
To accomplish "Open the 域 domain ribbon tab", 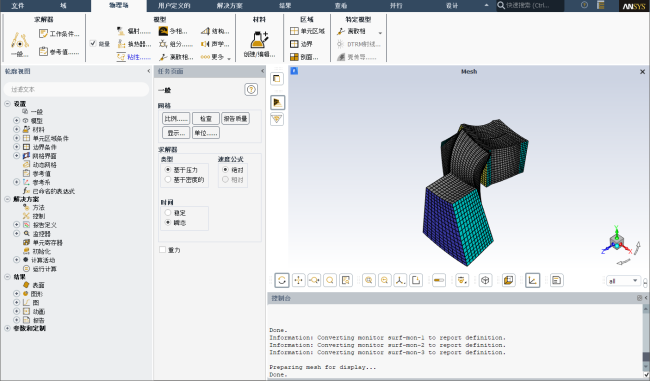I will point(63,5).
